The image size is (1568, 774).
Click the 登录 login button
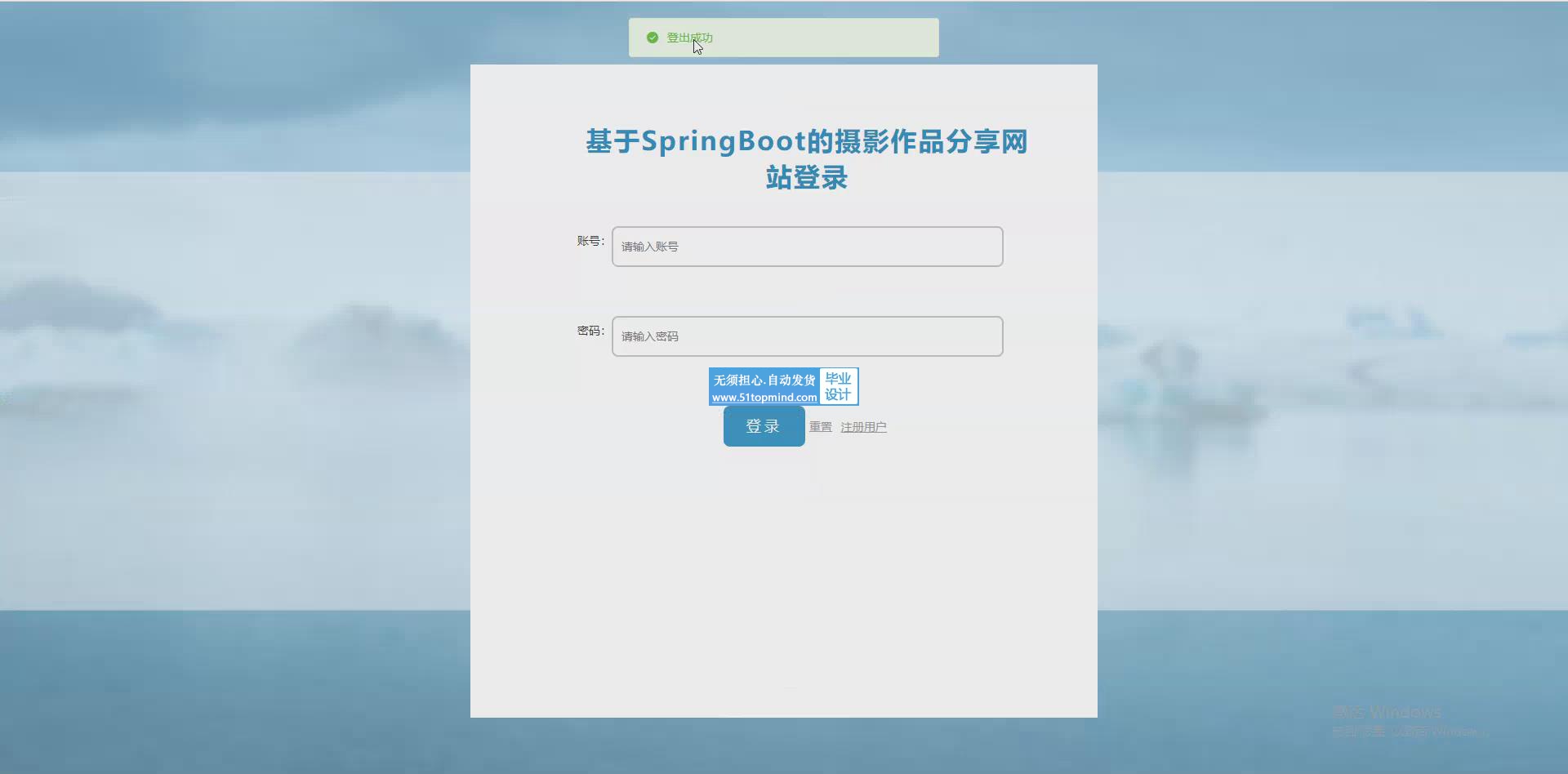pyautogui.click(x=764, y=426)
